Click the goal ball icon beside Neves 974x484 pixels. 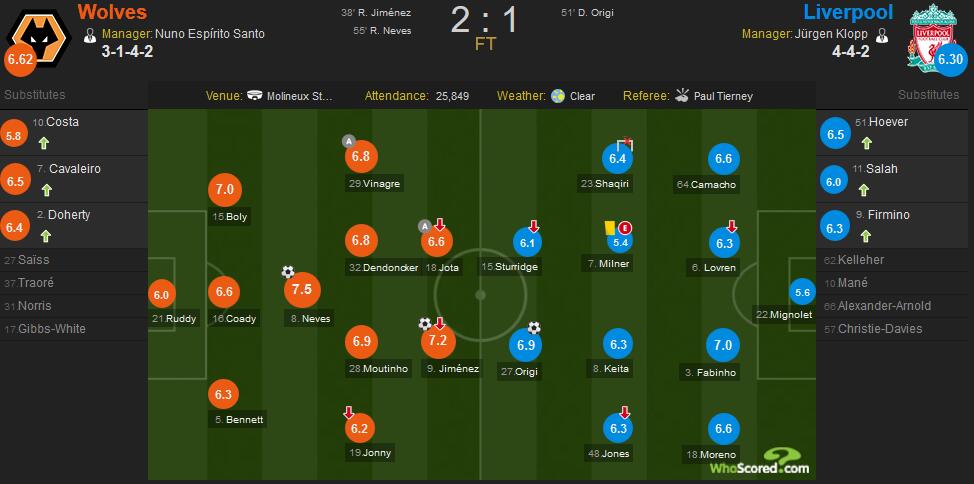(x=288, y=272)
